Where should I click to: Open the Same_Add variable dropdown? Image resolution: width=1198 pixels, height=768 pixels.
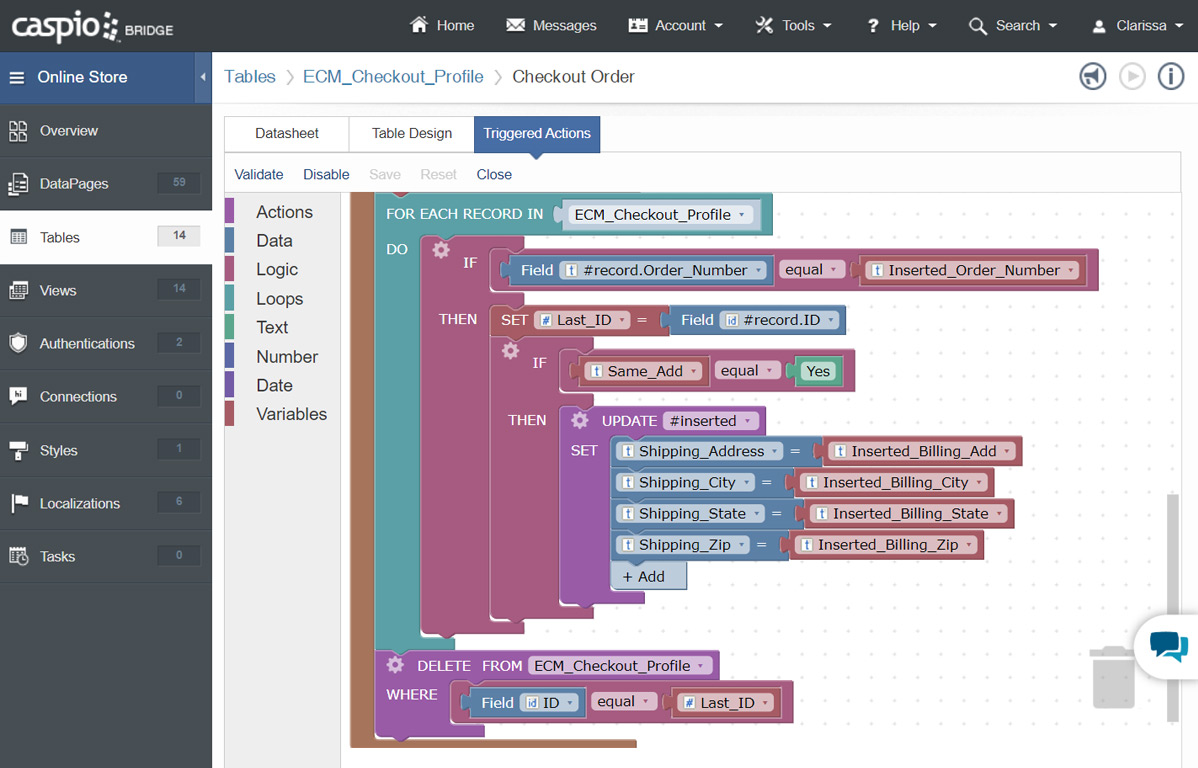[643, 371]
